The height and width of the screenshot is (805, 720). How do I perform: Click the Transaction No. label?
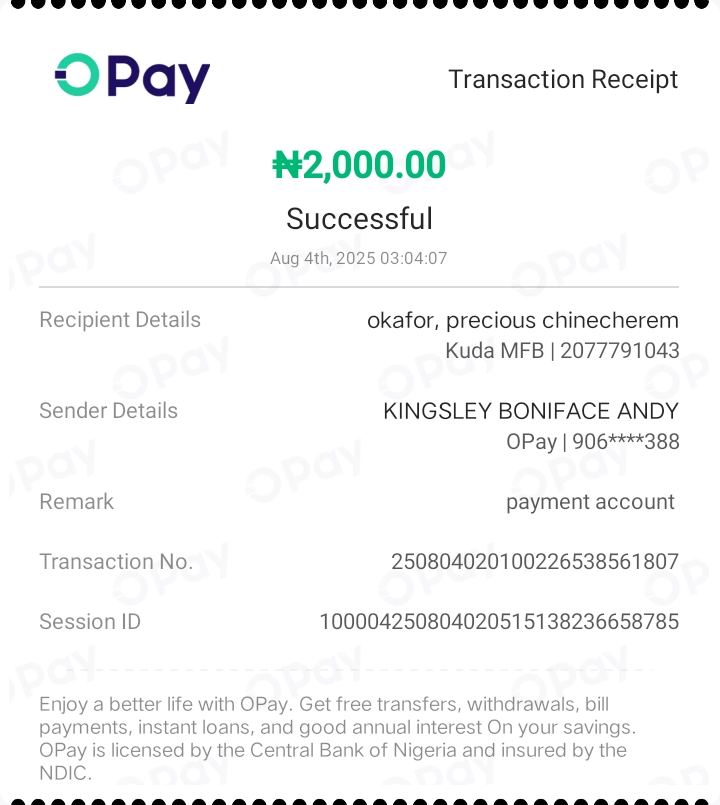(116, 562)
